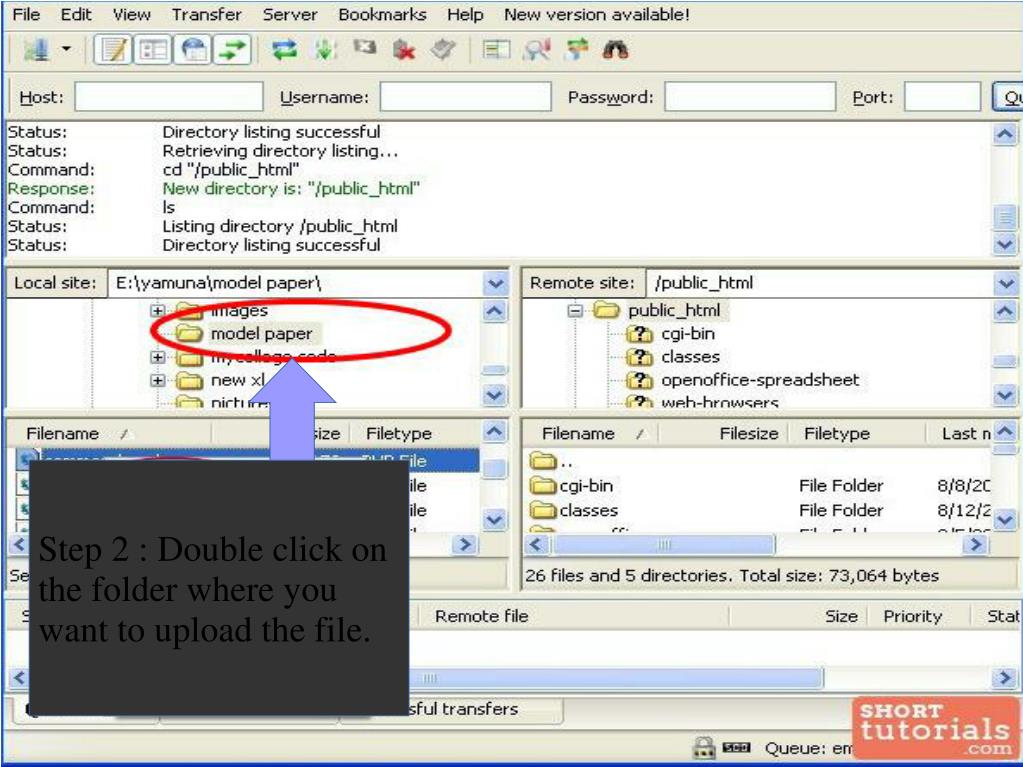
Task: Select classes in the remote tree
Action: (x=690, y=357)
